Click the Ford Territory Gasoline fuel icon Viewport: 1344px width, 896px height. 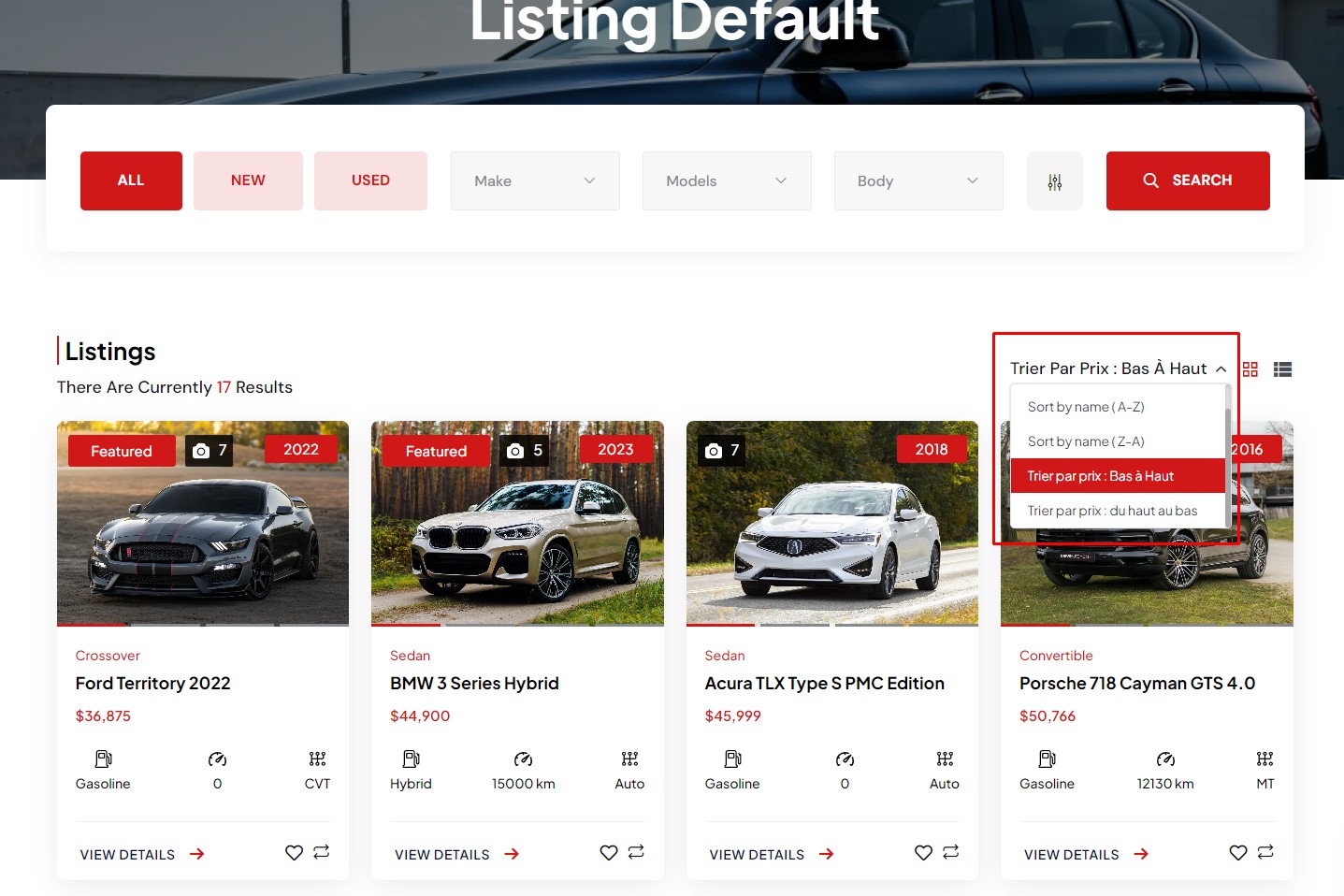[x=103, y=759]
